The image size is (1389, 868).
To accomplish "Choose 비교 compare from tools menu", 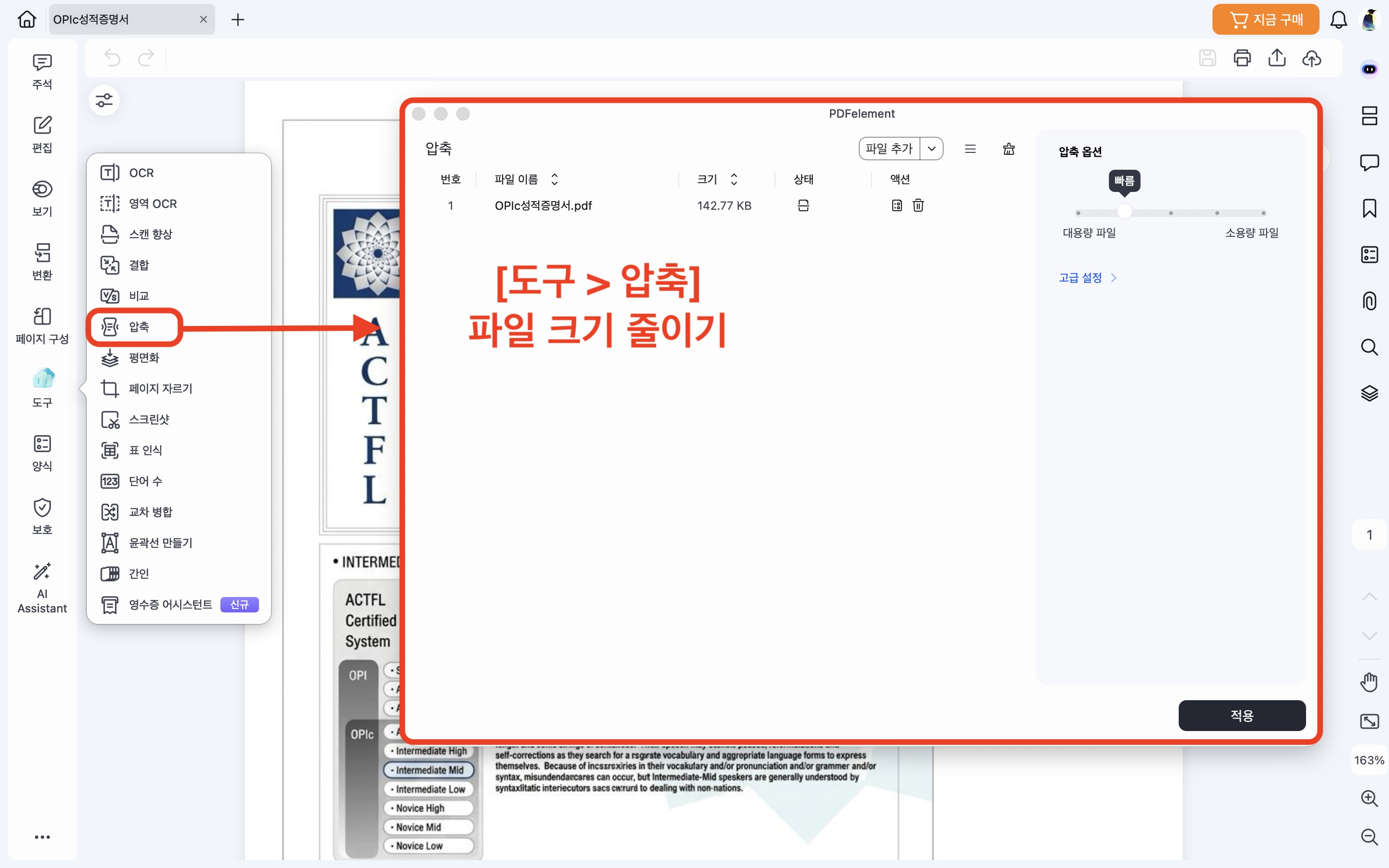I will point(178,296).
